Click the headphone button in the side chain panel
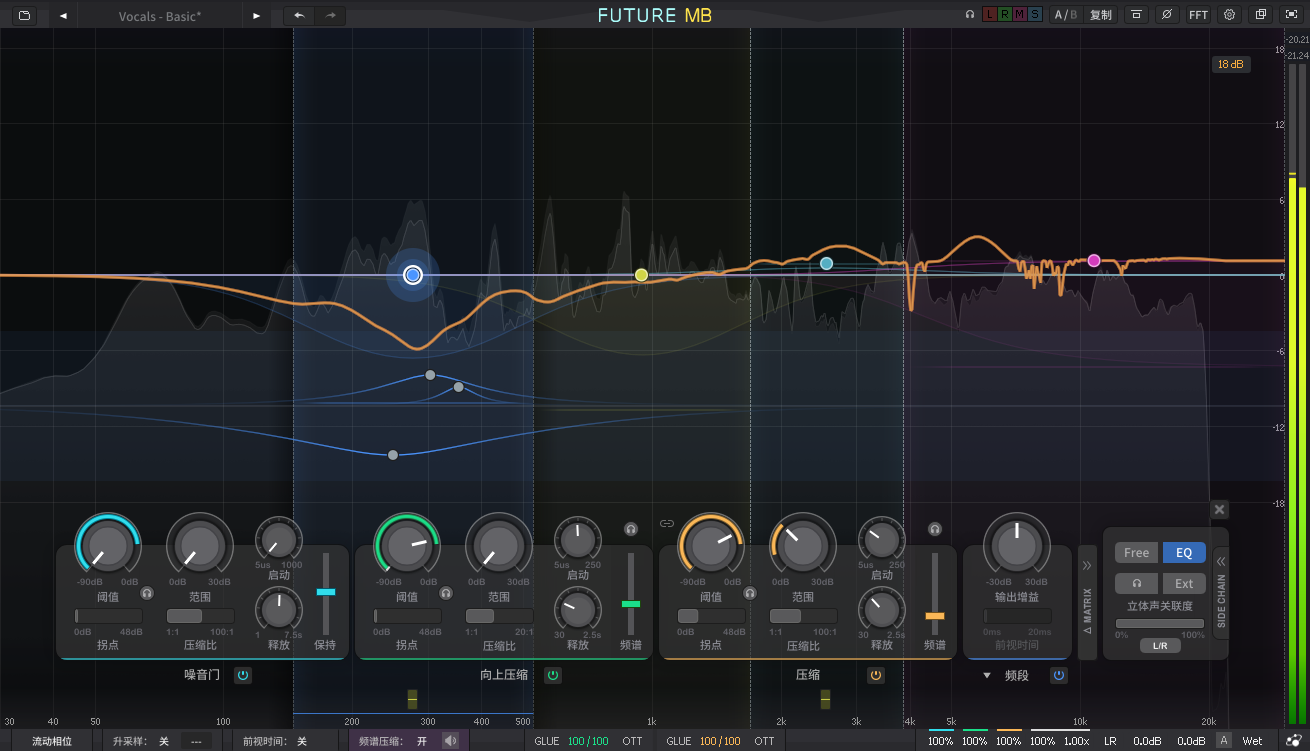Viewport: 1310px width, 751px height. pos(1136,584)
